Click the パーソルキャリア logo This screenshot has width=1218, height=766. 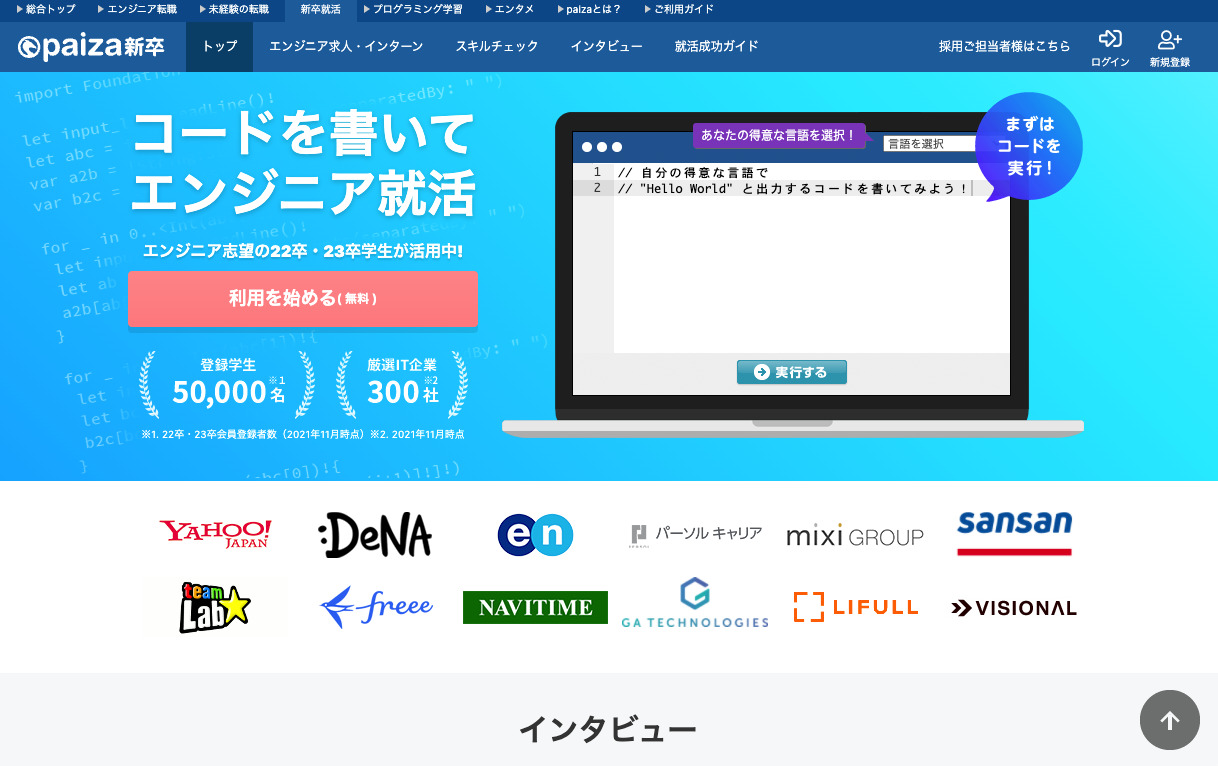[696, 535]
